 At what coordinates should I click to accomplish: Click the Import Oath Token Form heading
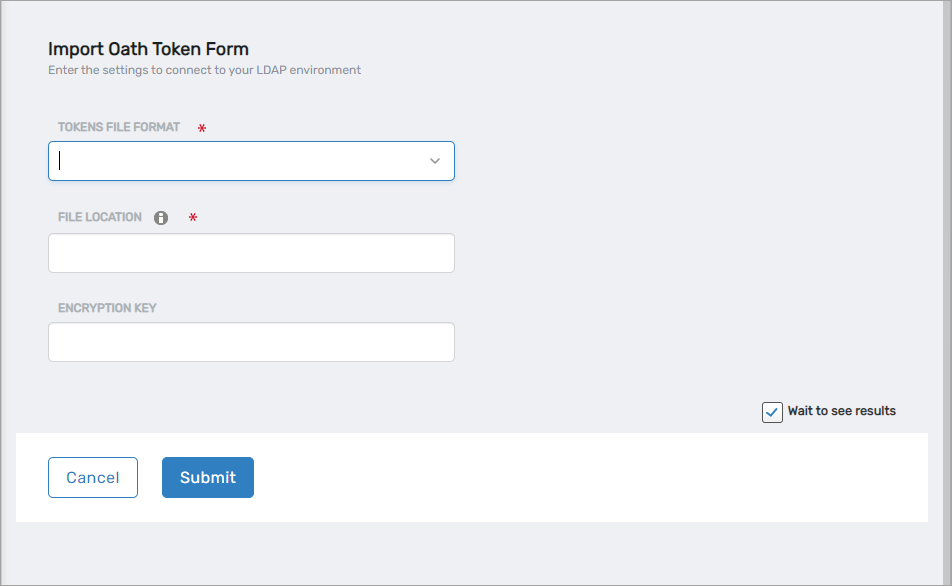click(x=148, y=49)
